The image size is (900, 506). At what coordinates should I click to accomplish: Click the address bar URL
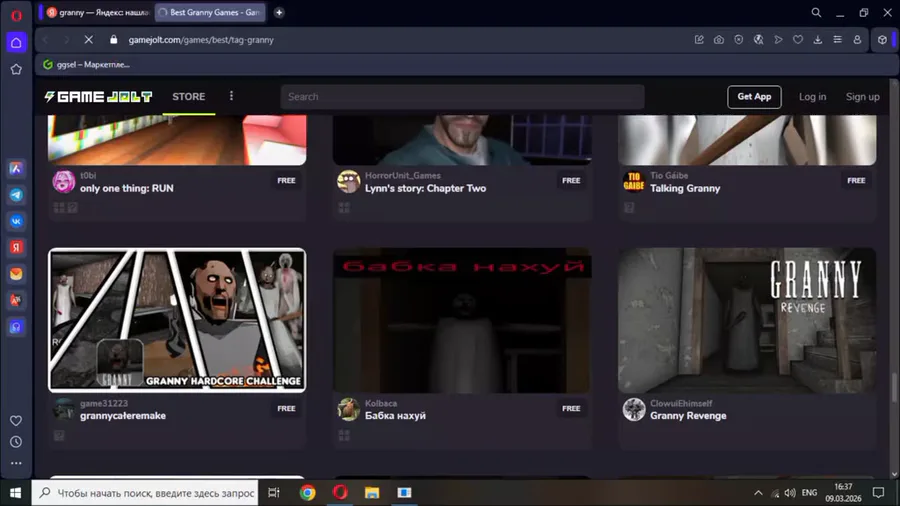click(201, 40)
